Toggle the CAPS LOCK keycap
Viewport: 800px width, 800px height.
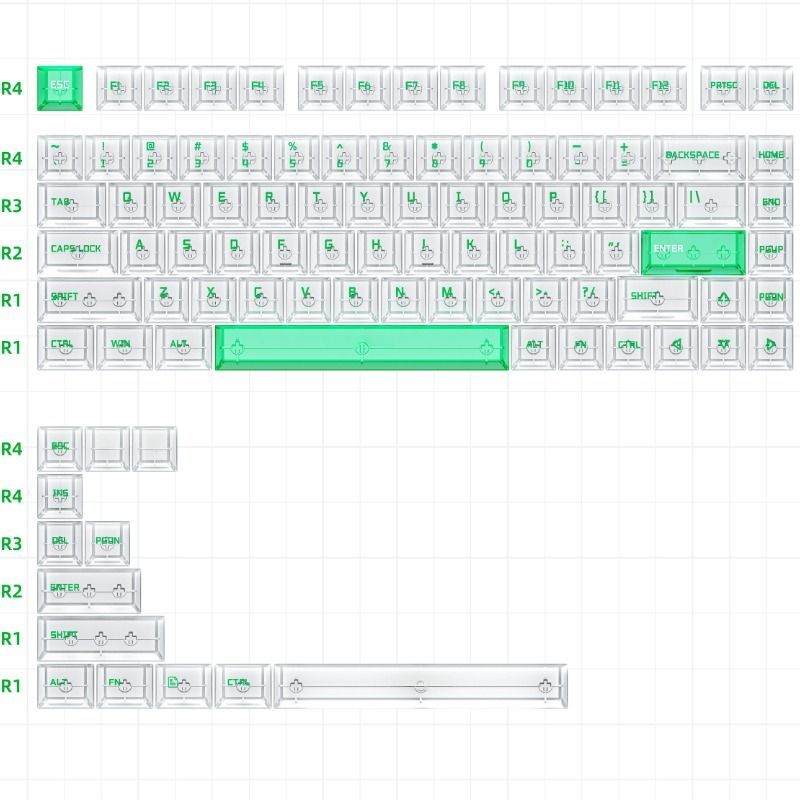click(76, 252)
